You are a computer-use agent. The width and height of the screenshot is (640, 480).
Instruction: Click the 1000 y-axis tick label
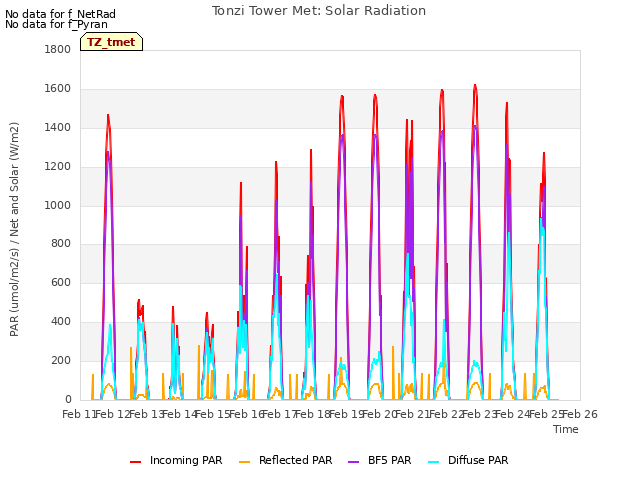click(58, 205)
